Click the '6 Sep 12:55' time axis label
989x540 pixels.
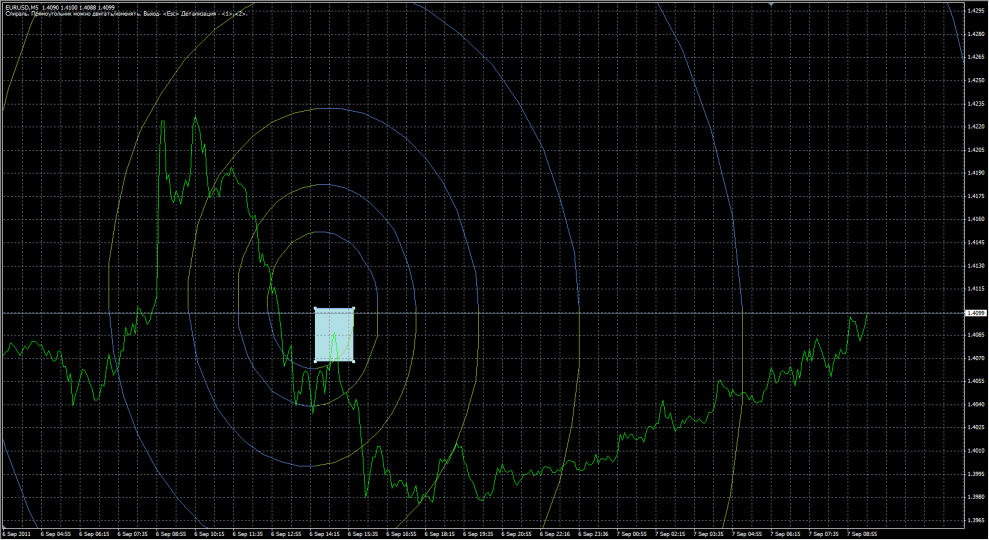[x=286, y=534]
